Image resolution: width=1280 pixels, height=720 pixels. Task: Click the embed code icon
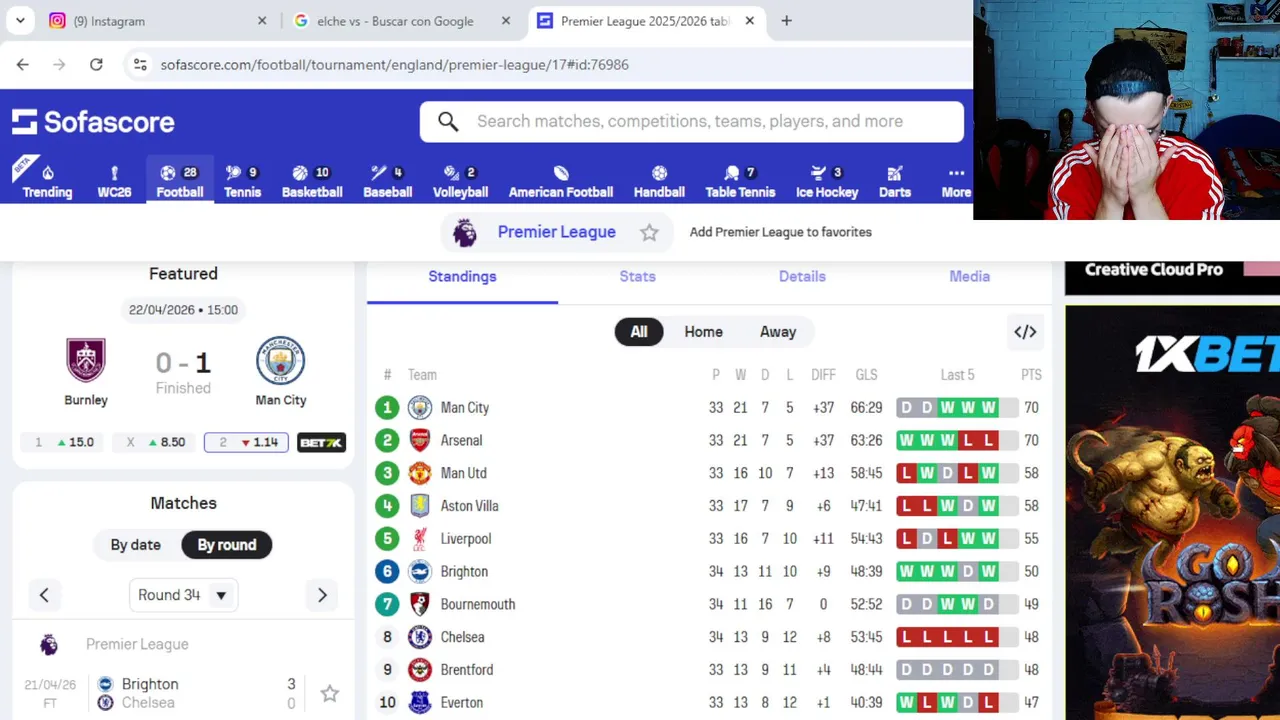click(x=1025, y=332)
